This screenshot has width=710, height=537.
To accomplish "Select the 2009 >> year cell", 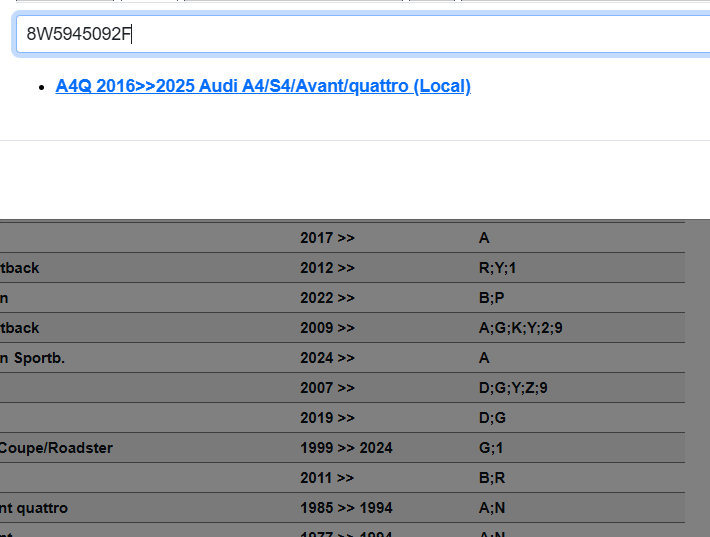I will 327,328.
